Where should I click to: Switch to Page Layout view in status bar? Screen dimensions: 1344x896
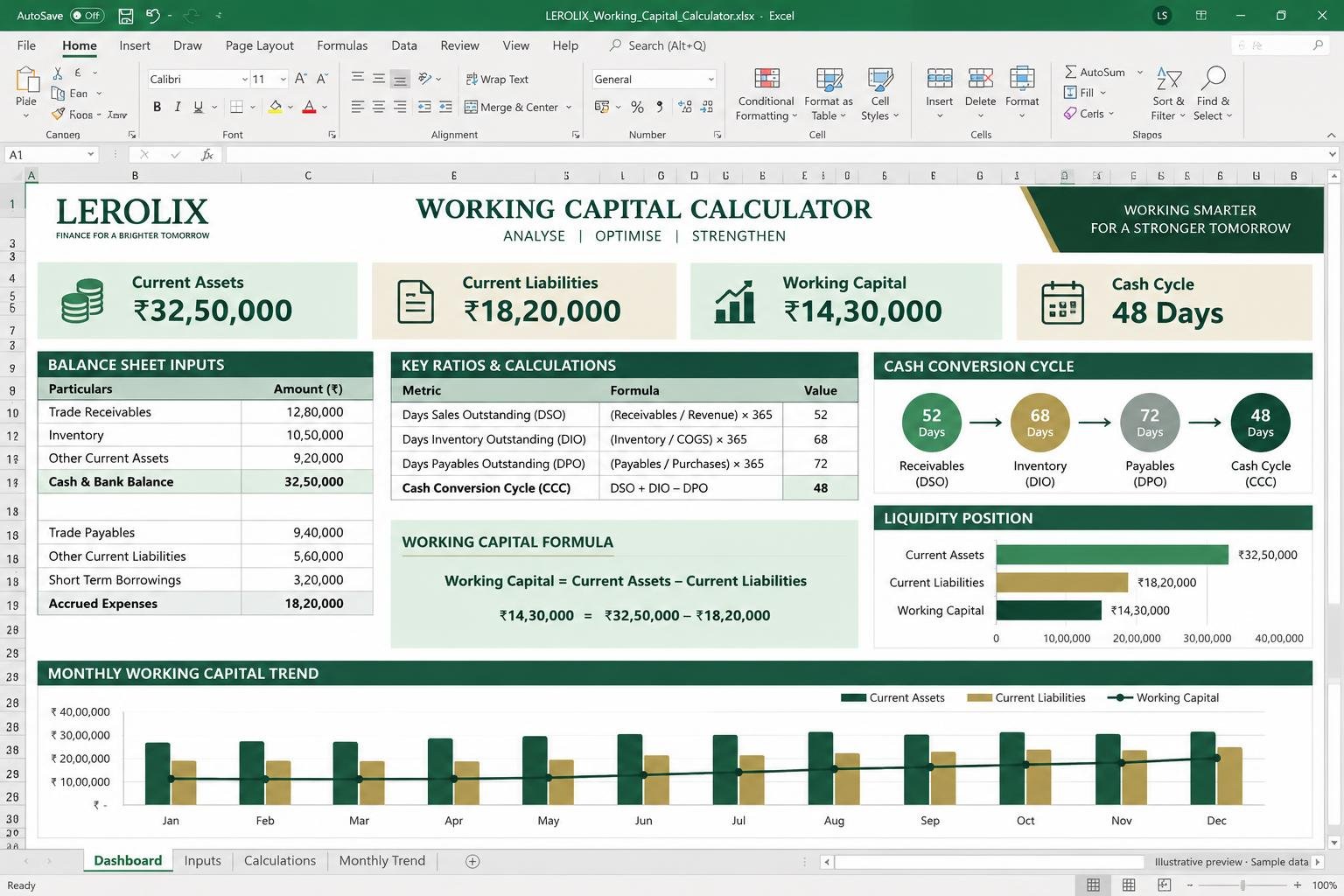click(1129, 885)
